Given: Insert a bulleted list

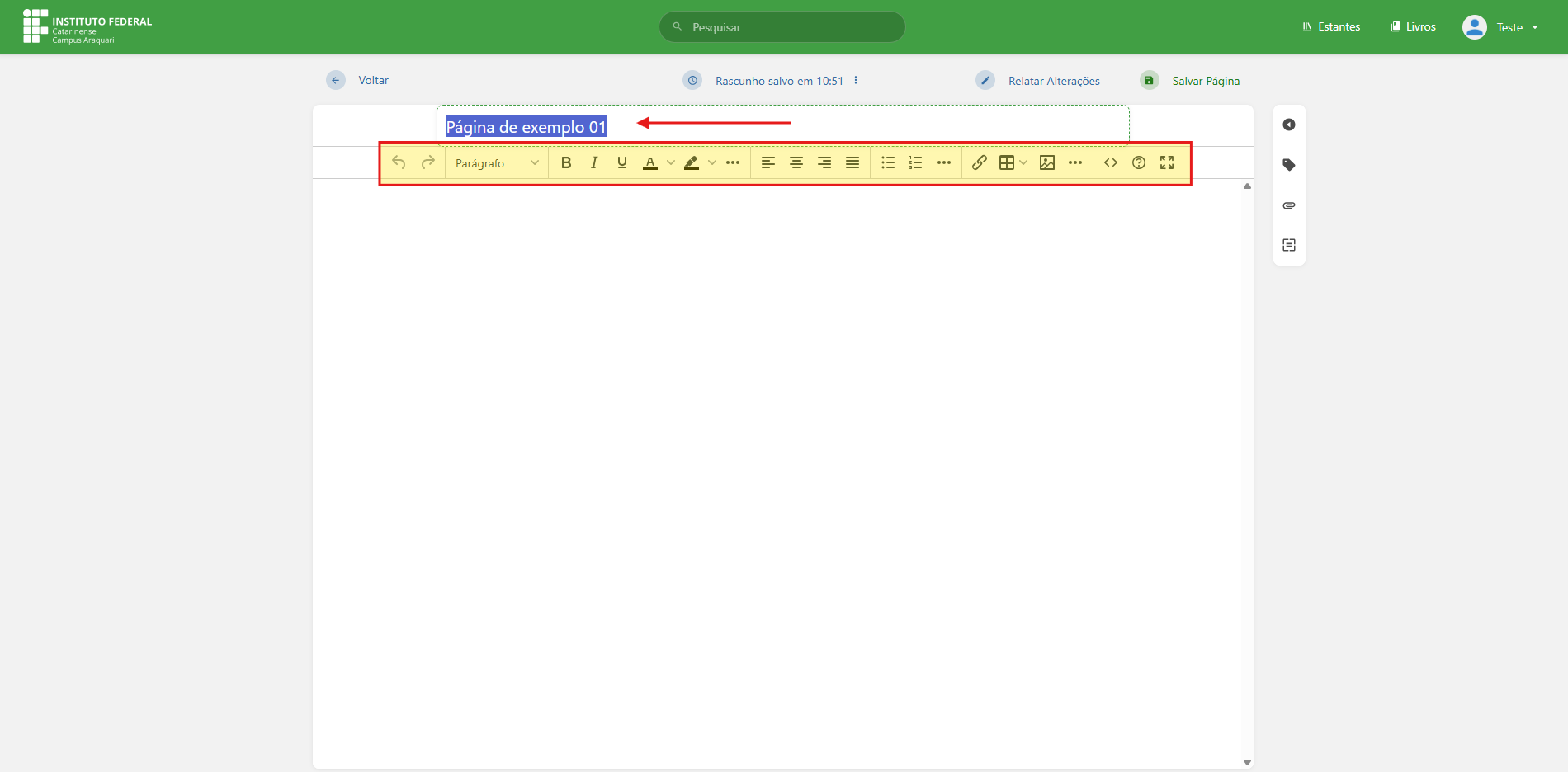Looking at the screenshot, I should point(888,162).
